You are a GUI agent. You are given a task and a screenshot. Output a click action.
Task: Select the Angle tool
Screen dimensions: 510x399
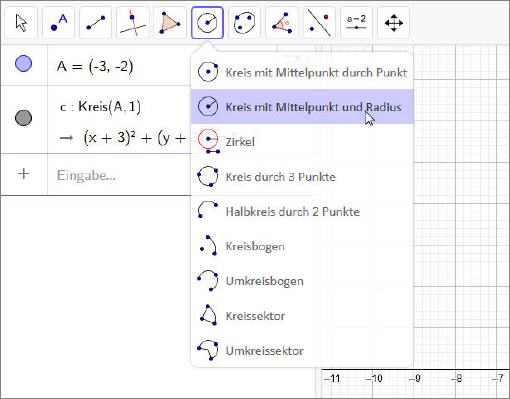[x=282, y=23]
